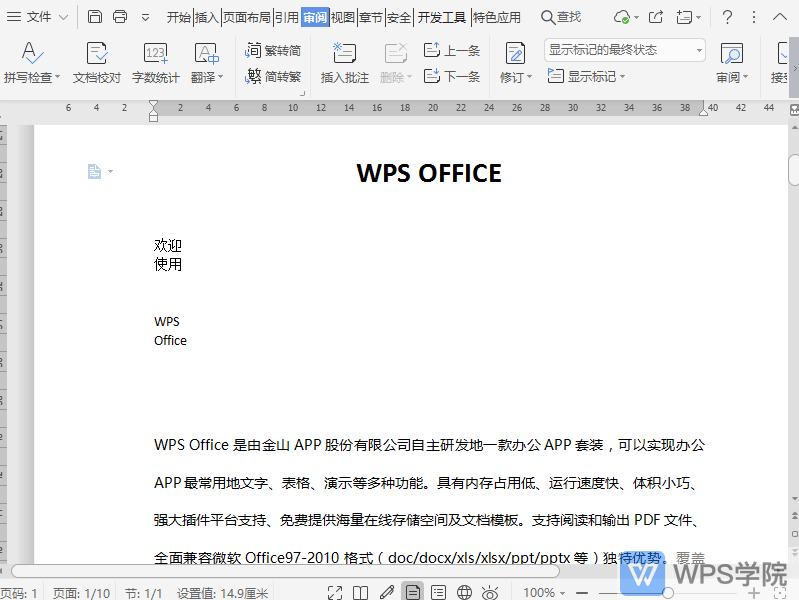Open the word count (字数统计) tool
Viewport: 799px width, 600px height.
(x=155, y=62)
